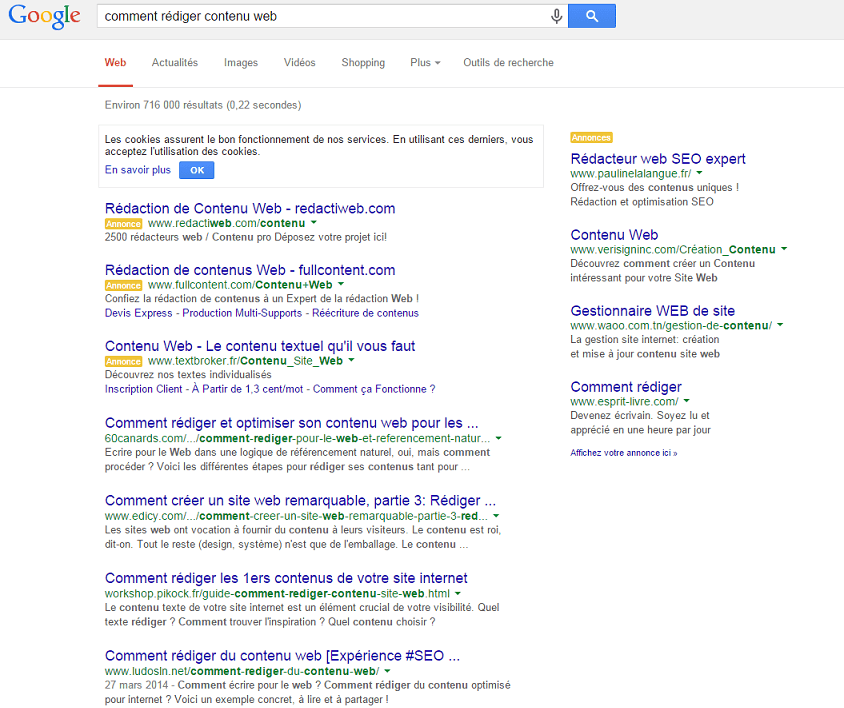The height and width of the screenshot is (708, 844).
Task: Expand arrow next to edicy.com URL
Action: point(496,515)
